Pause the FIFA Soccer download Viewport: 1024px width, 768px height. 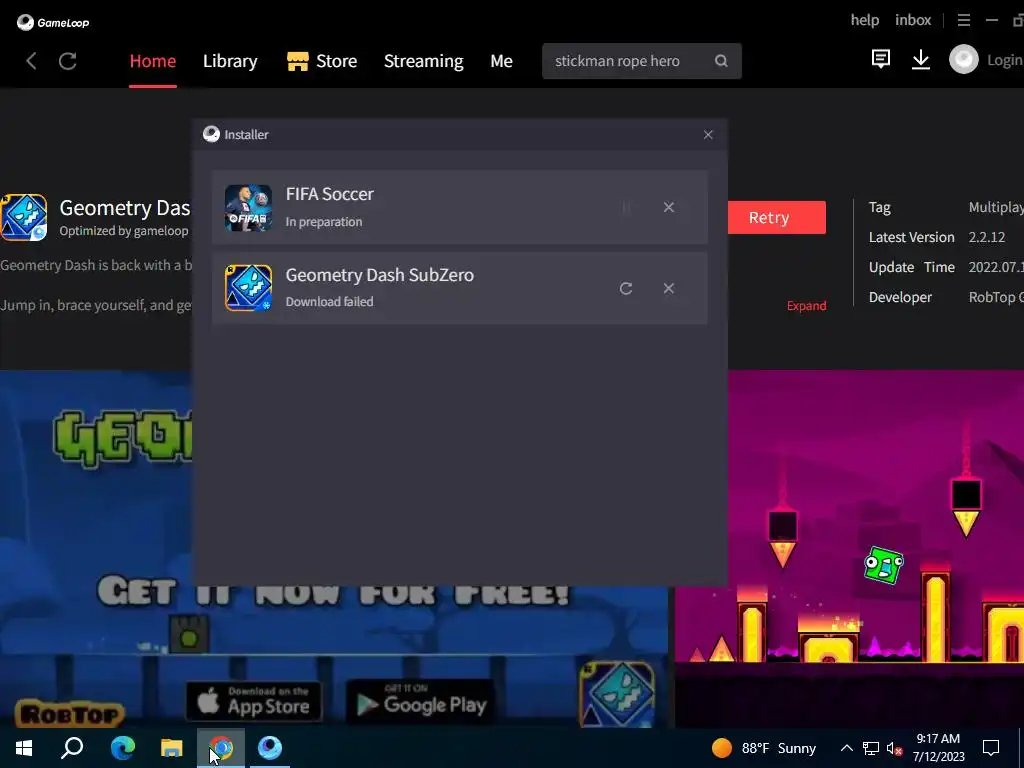626,207
